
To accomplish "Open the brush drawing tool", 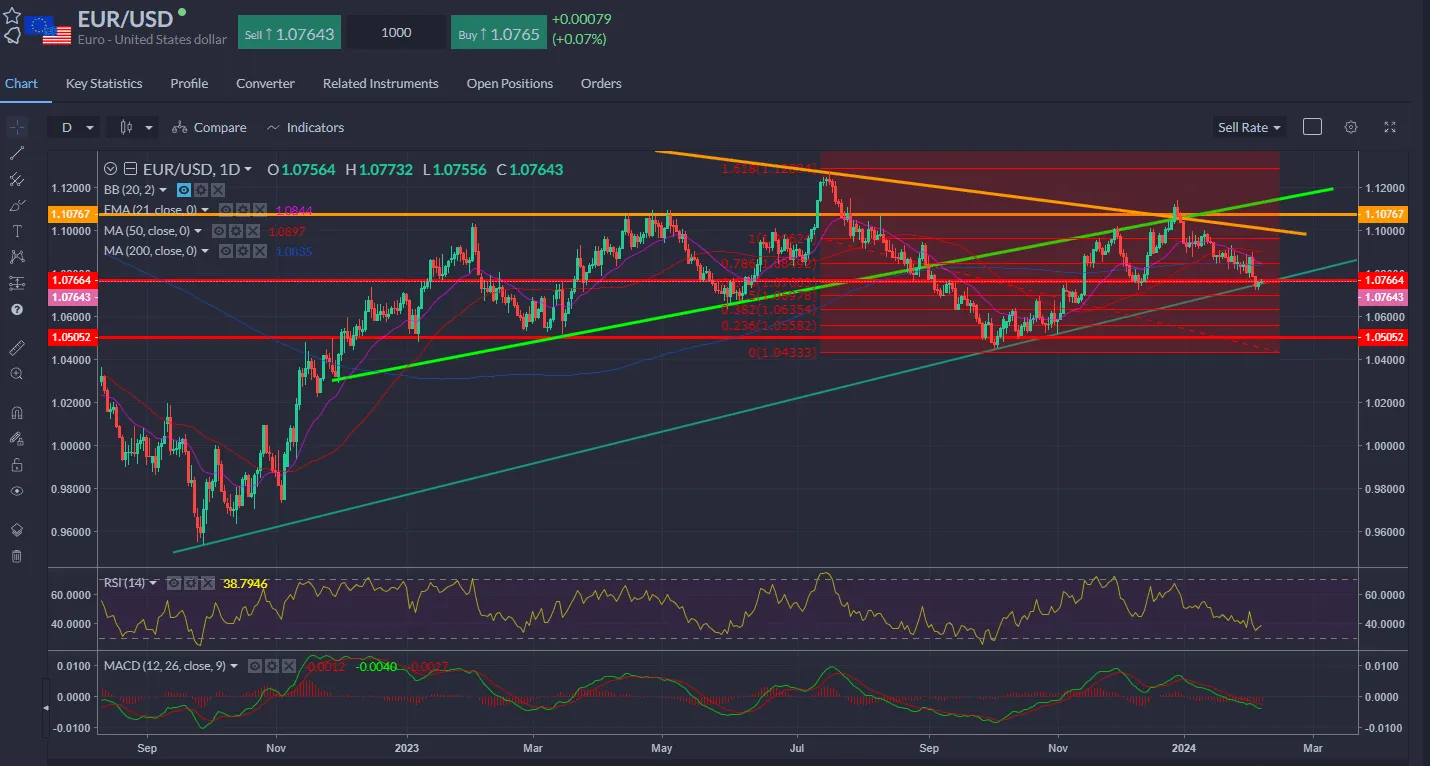I will pyautogui.click(x=15, y=204).
